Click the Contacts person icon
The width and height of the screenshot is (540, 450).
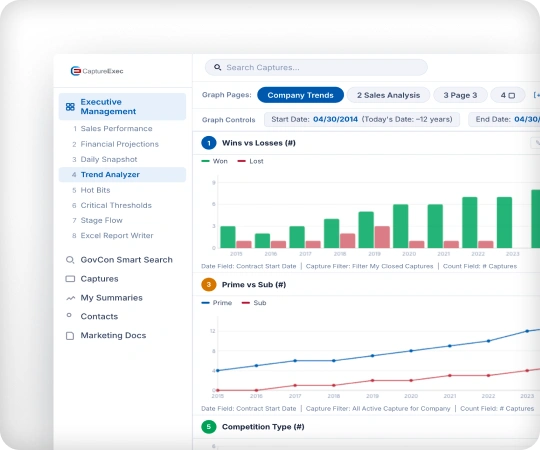coord(69,315)
